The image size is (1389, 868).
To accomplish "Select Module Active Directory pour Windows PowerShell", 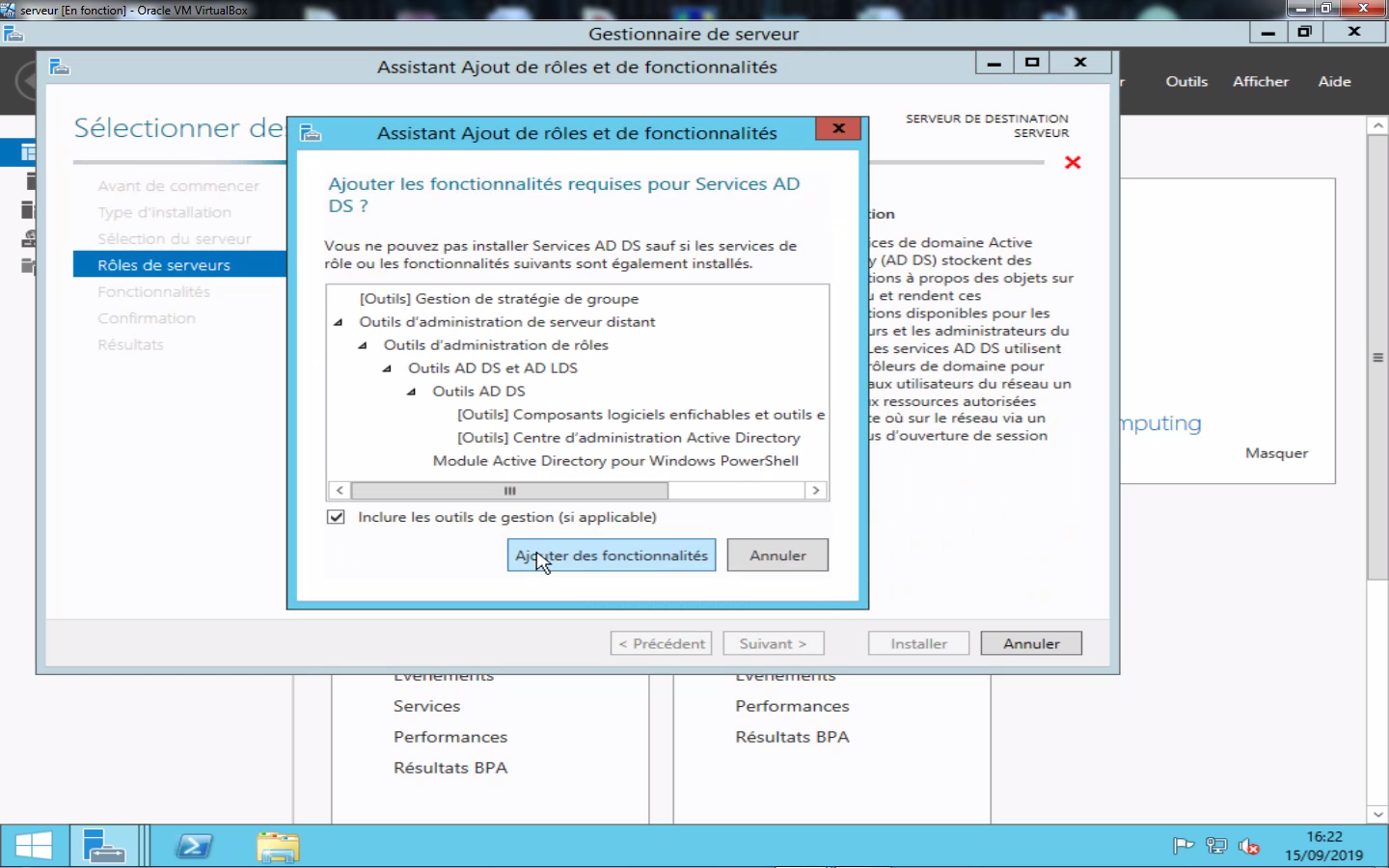I will [615, 461].
